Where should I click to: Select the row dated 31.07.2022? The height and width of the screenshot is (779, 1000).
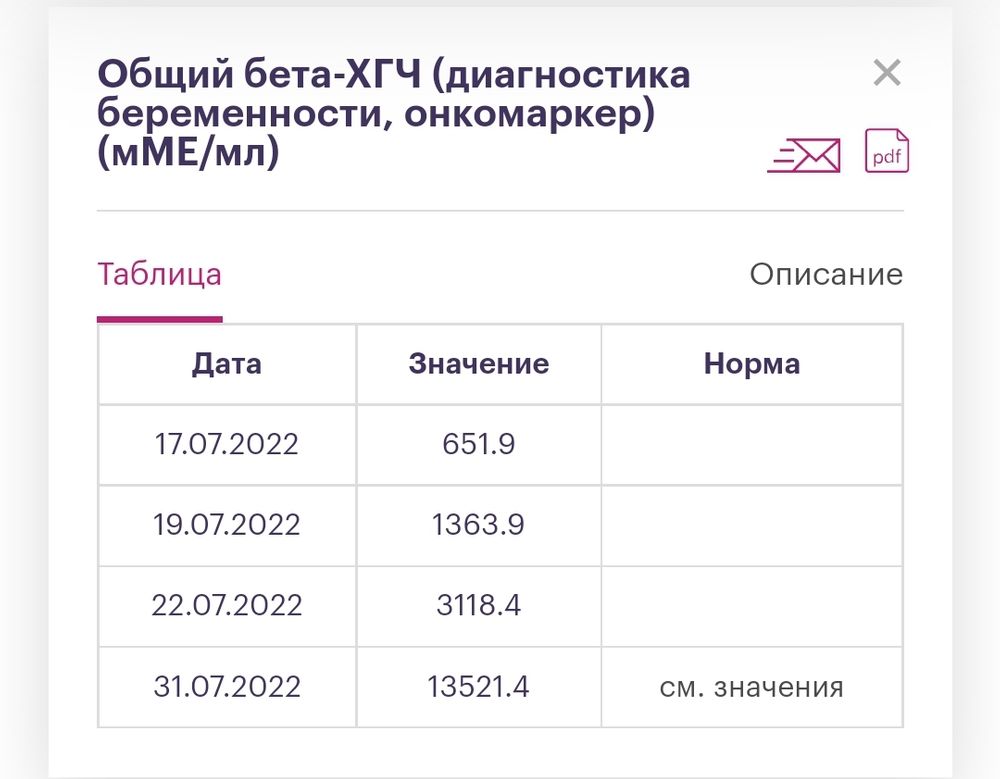[x=226, y=686]
